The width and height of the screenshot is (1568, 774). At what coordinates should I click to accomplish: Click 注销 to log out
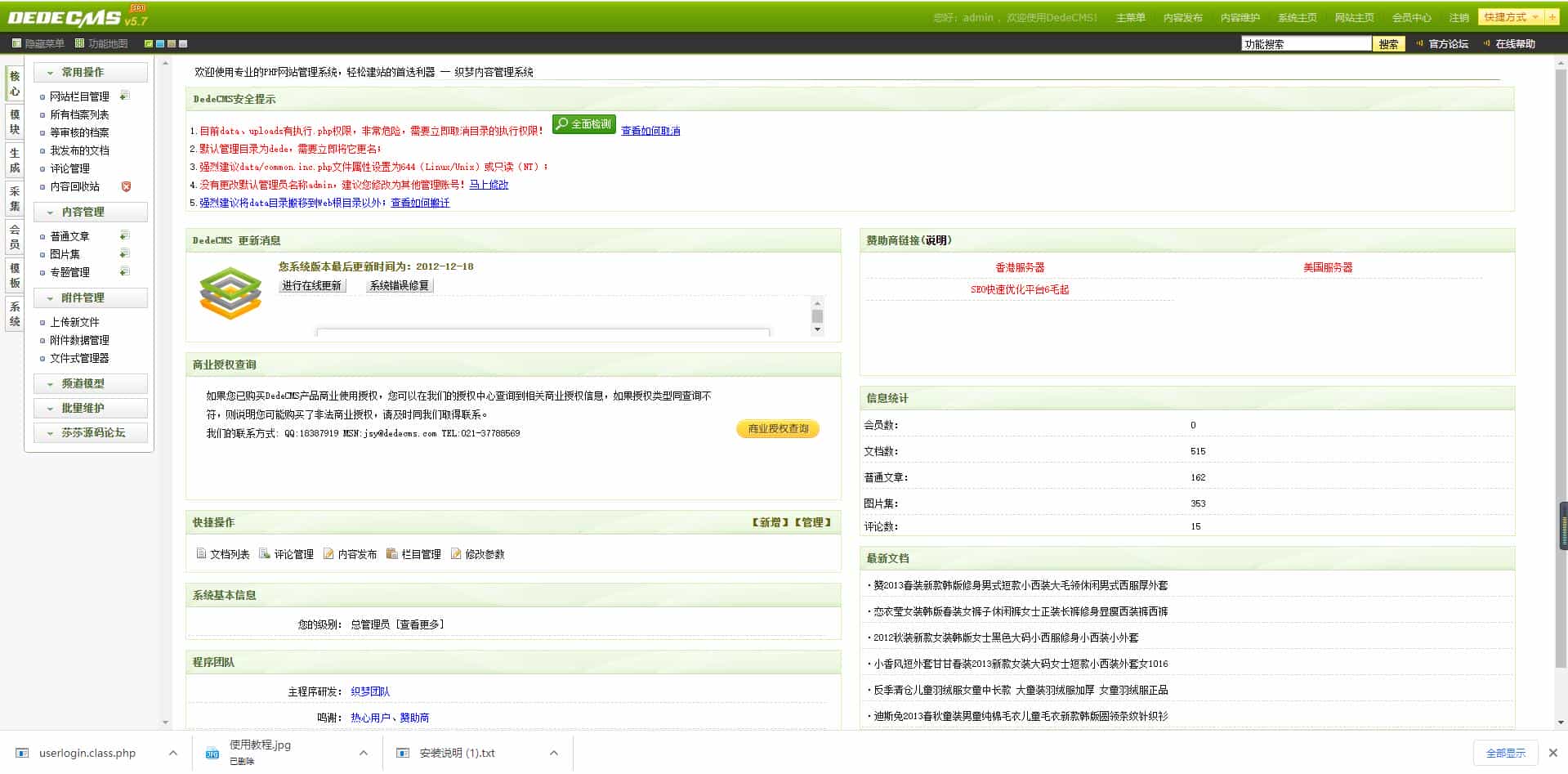coord(1459,17)
